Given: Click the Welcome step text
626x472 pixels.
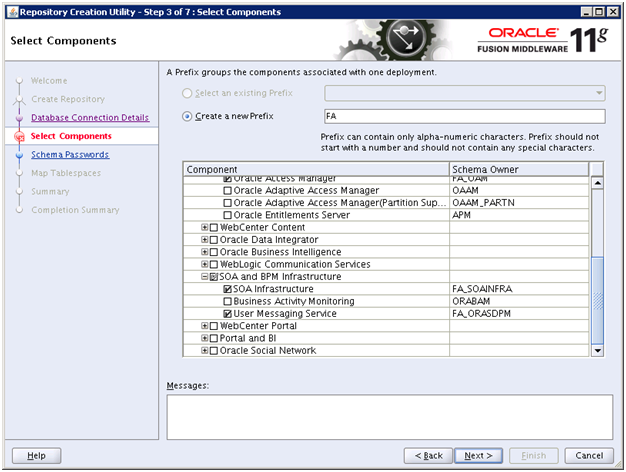Looking at the screenshot, I should pyautogui.click(x=49, y=81).
